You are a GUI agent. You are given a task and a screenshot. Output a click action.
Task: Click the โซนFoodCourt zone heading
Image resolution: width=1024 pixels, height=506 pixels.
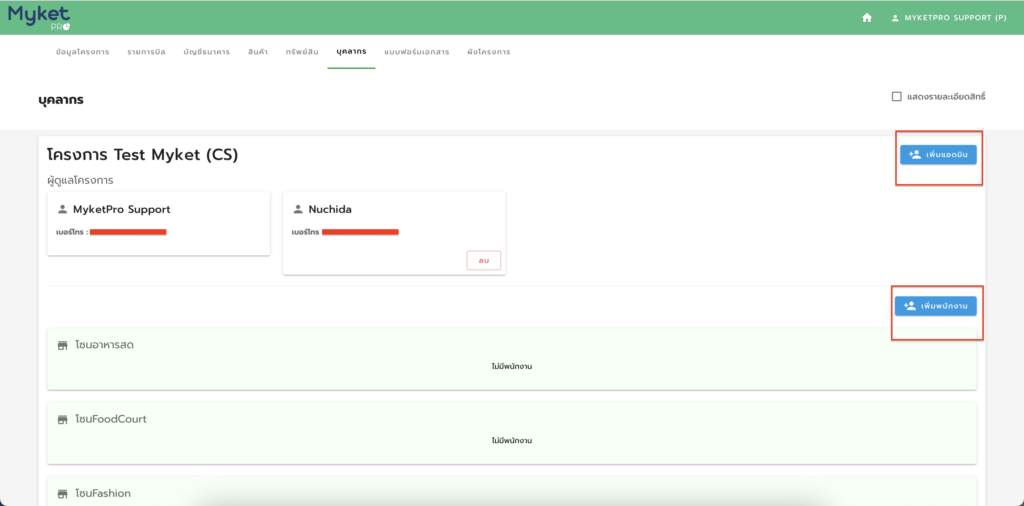click(x=111, y=419)
